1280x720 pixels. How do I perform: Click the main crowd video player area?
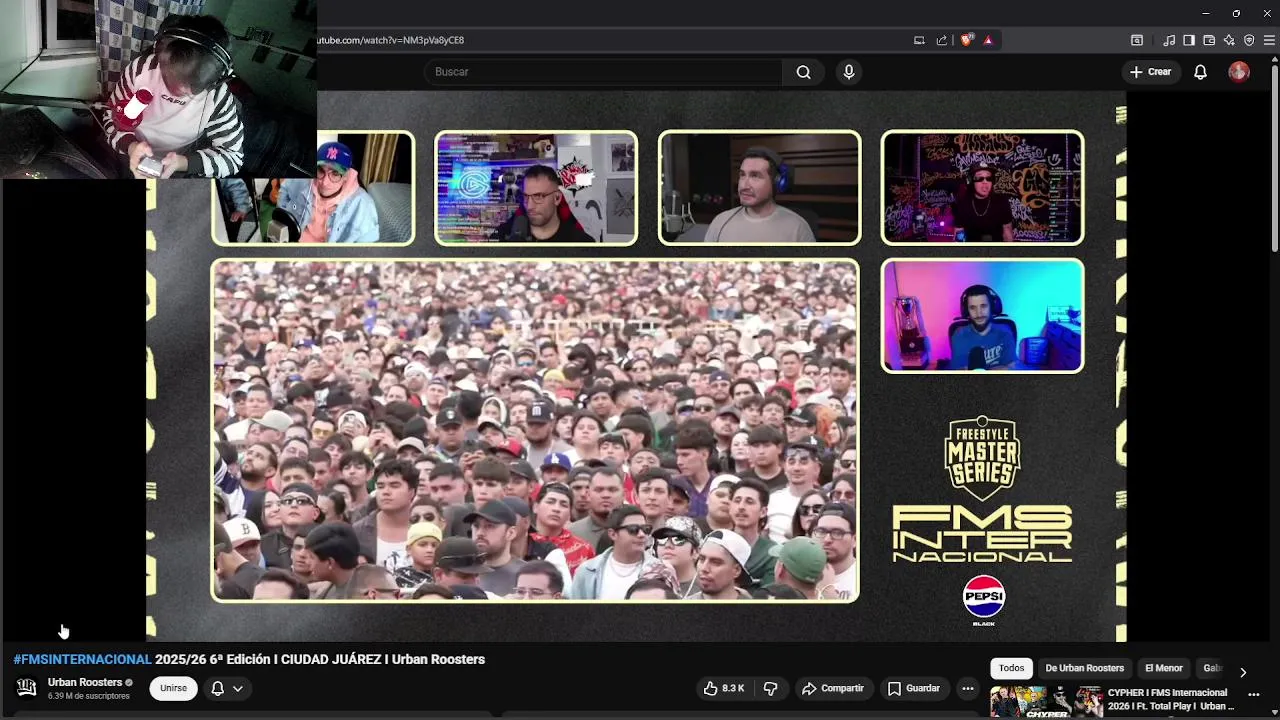point(535,431)
